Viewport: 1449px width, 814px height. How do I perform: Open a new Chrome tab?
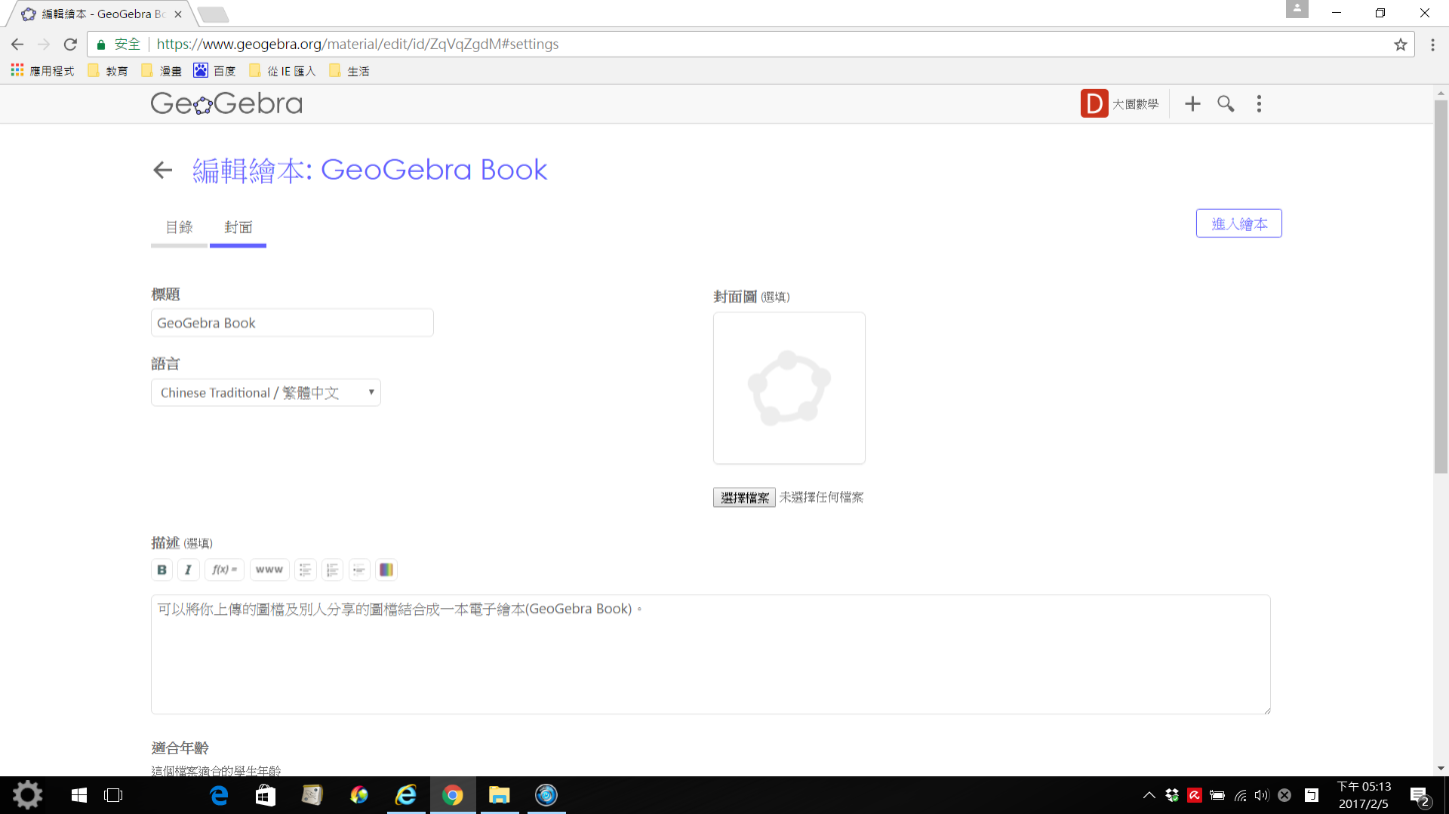pos(213,15)
